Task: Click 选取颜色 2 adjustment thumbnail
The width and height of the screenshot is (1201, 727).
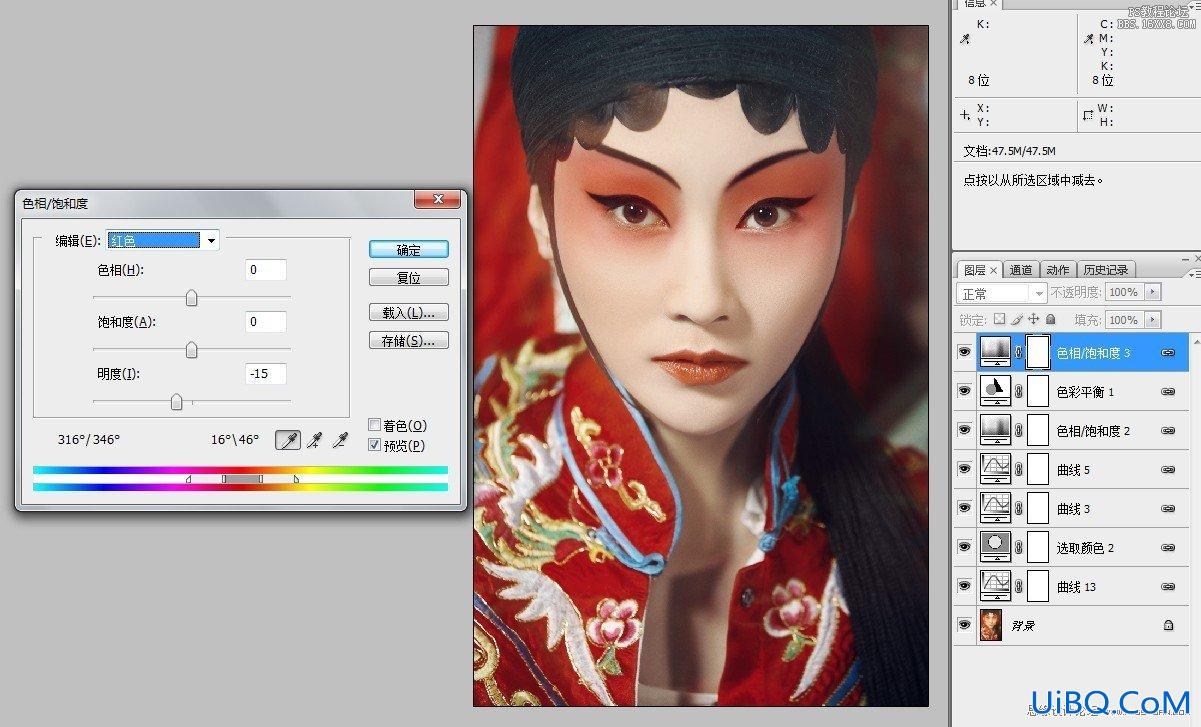Action: pyautogui.click(x=994, y=547)
